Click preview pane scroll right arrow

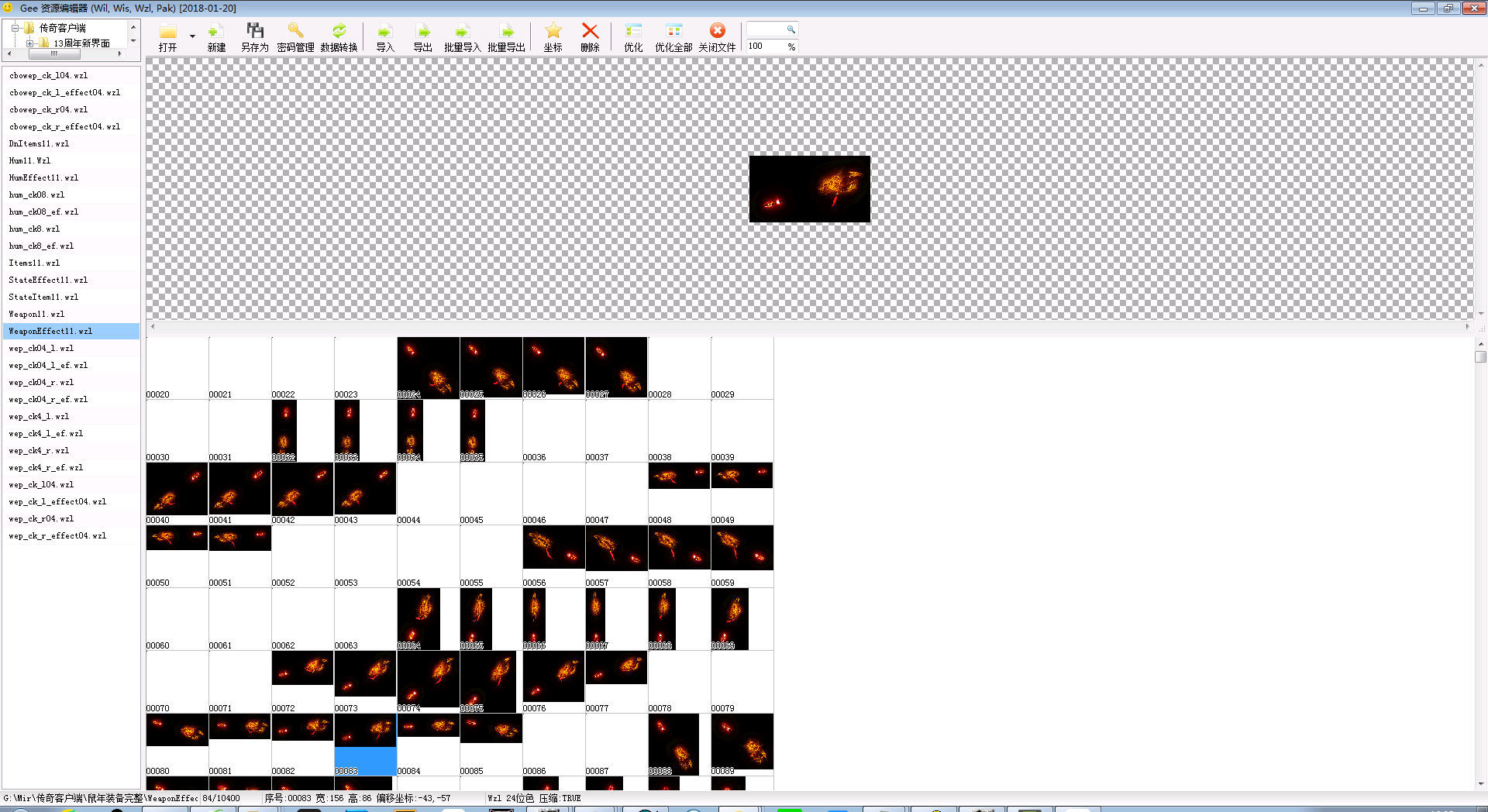[1466, 326]
